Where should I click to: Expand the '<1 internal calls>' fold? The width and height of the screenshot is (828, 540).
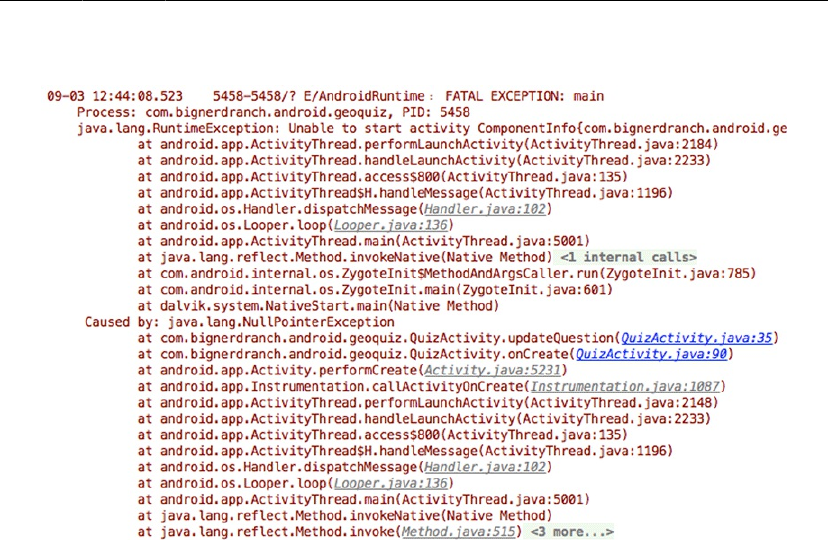(628, 257)
